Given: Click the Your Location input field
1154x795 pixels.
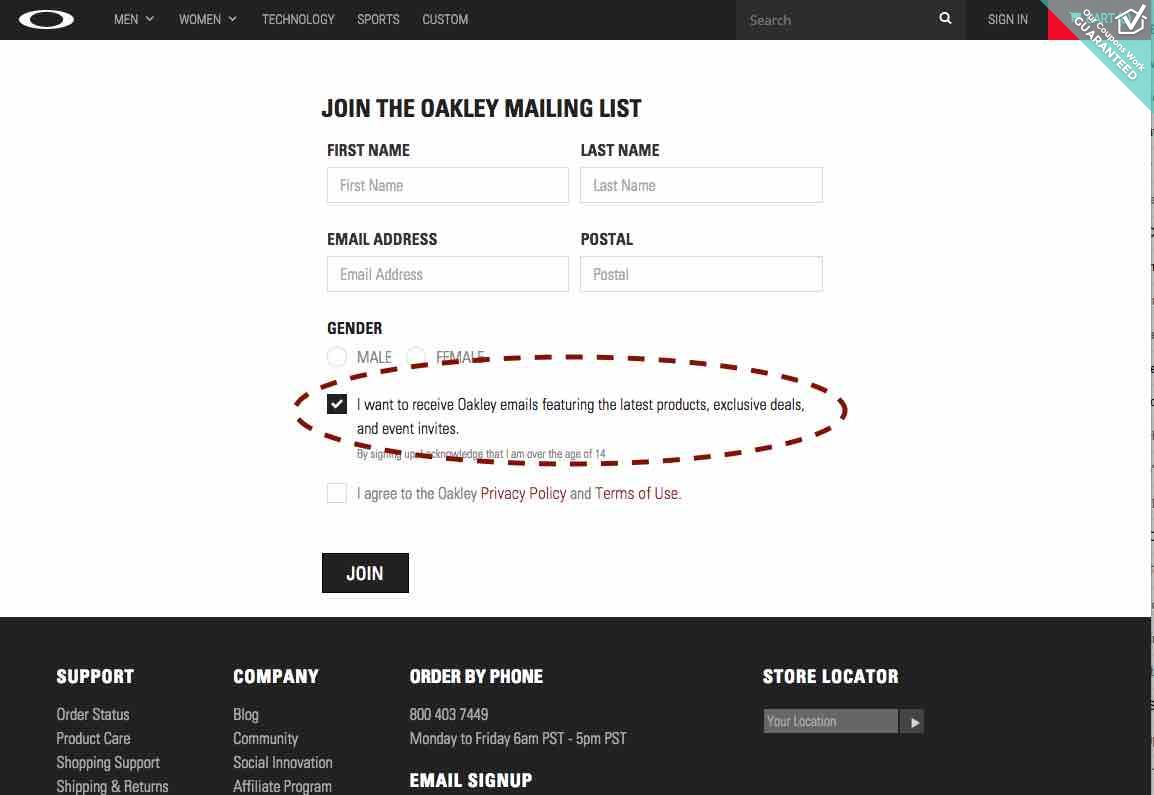Looking at the screenshot, I should [831, 721].
